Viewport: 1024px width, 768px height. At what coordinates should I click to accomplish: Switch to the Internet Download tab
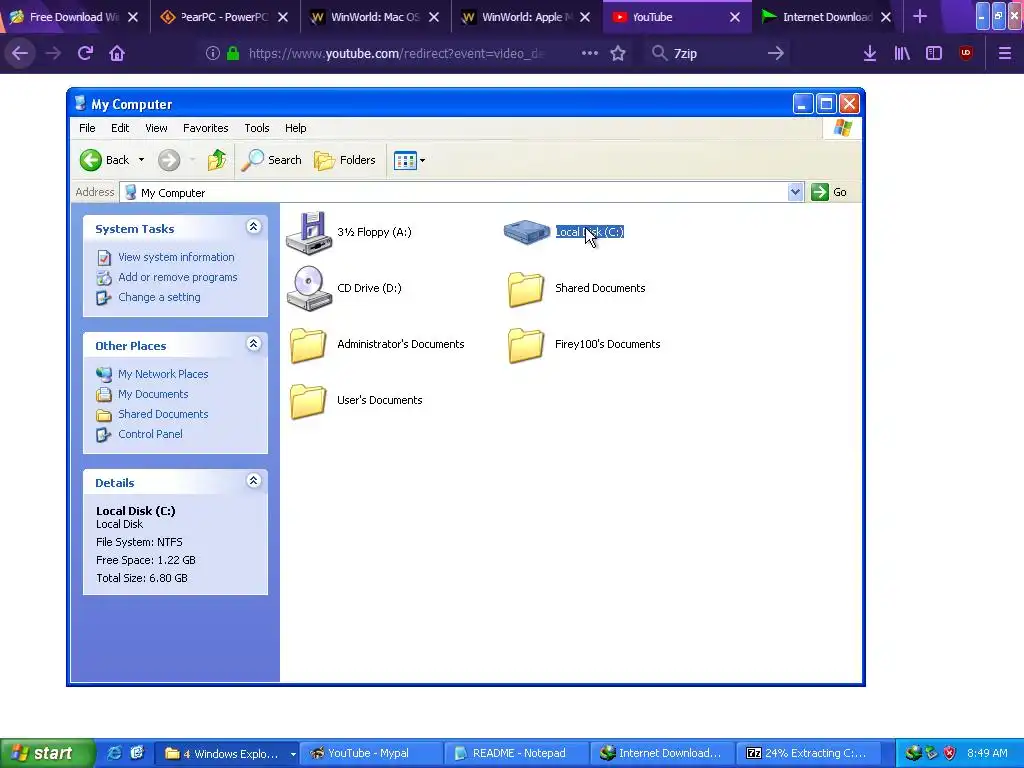[x=827, y=17]
